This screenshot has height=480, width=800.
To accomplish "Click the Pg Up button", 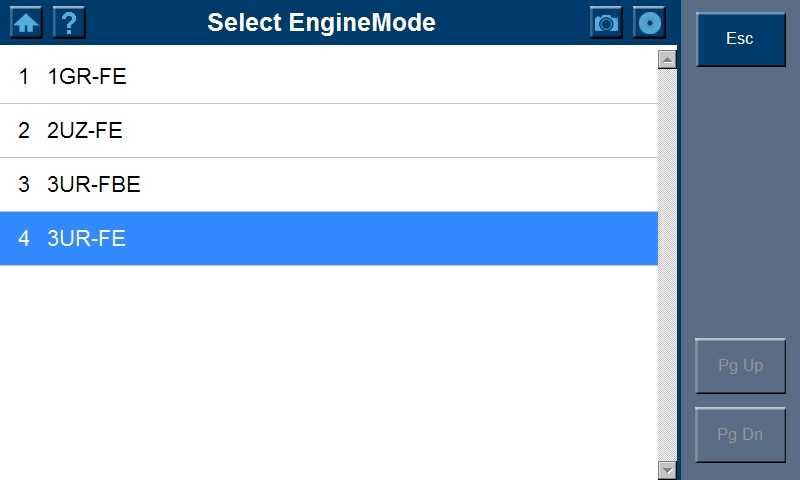I will [740, 366].
